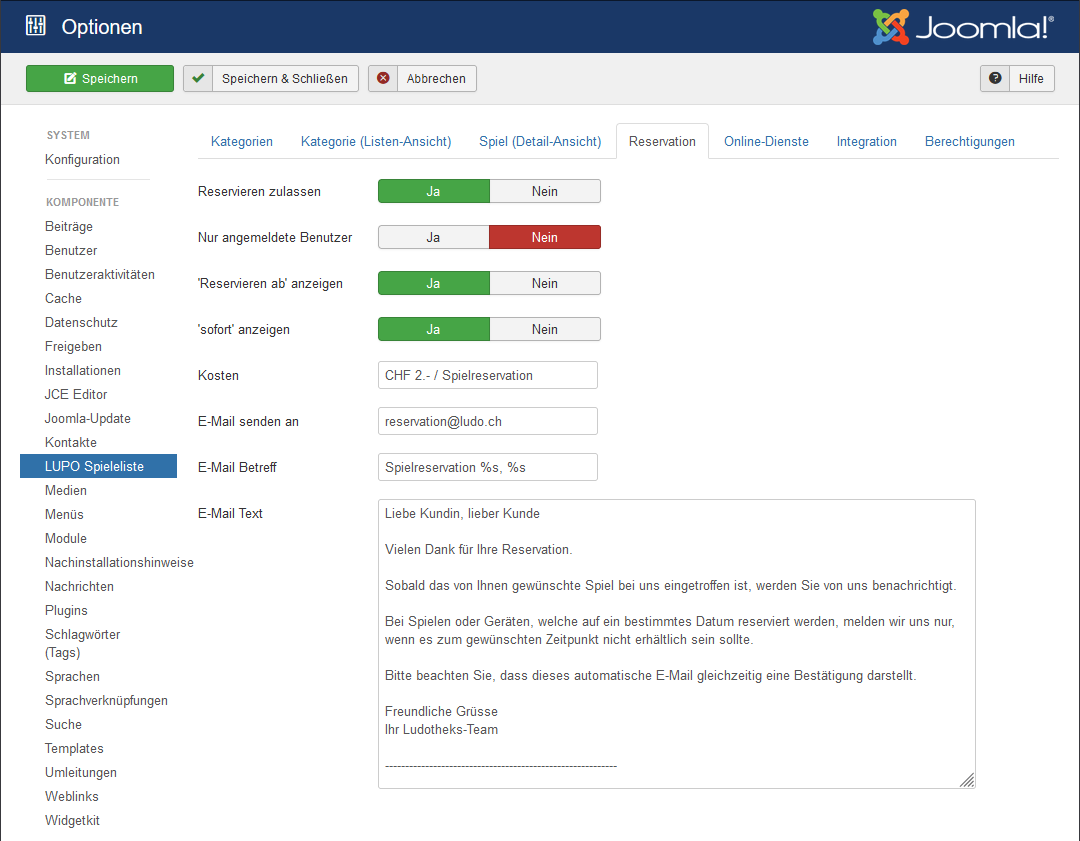Open Medien options

click(x=66, y=490)
